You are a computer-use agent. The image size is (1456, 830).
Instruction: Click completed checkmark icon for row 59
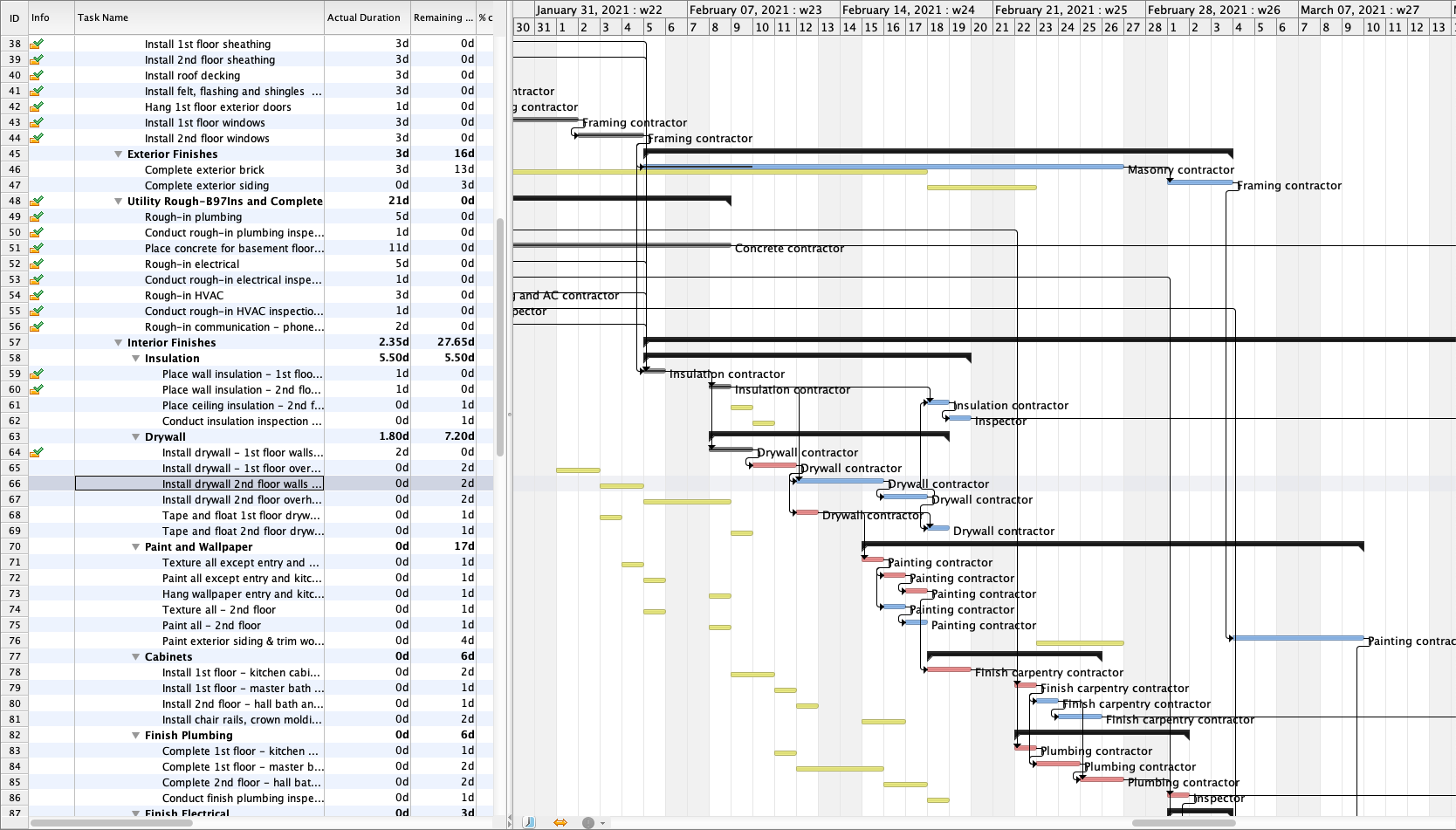pyautogui.click(x=37, y=374)
